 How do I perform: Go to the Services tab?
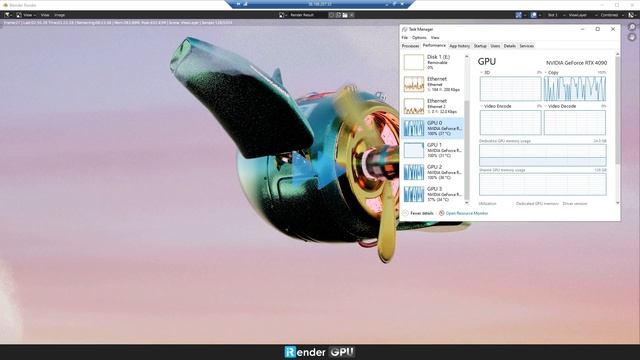(527, 46)
